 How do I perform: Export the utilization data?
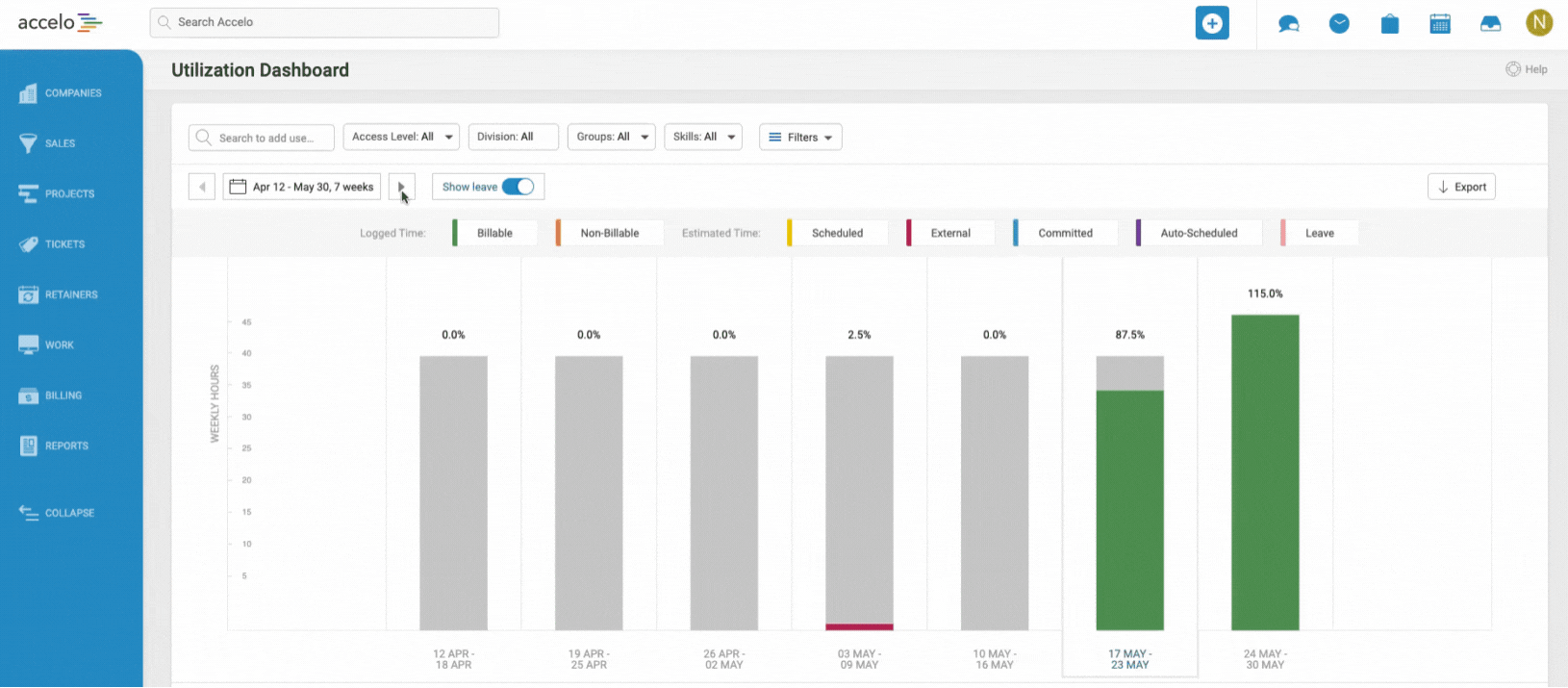[1461, 187]
